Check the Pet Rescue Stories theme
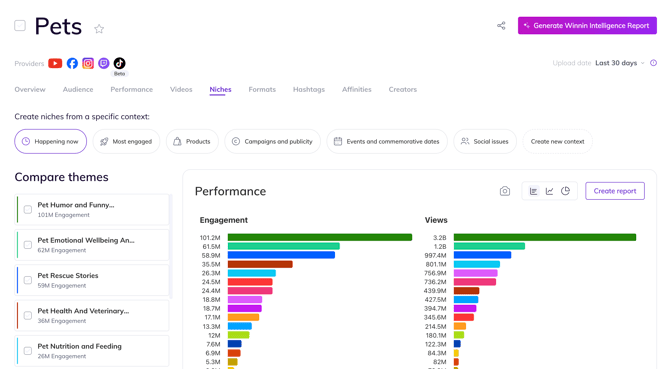Image resolution: width=670 pixels, height=369 pixels. pyautogui.click(x=28, y=280)
